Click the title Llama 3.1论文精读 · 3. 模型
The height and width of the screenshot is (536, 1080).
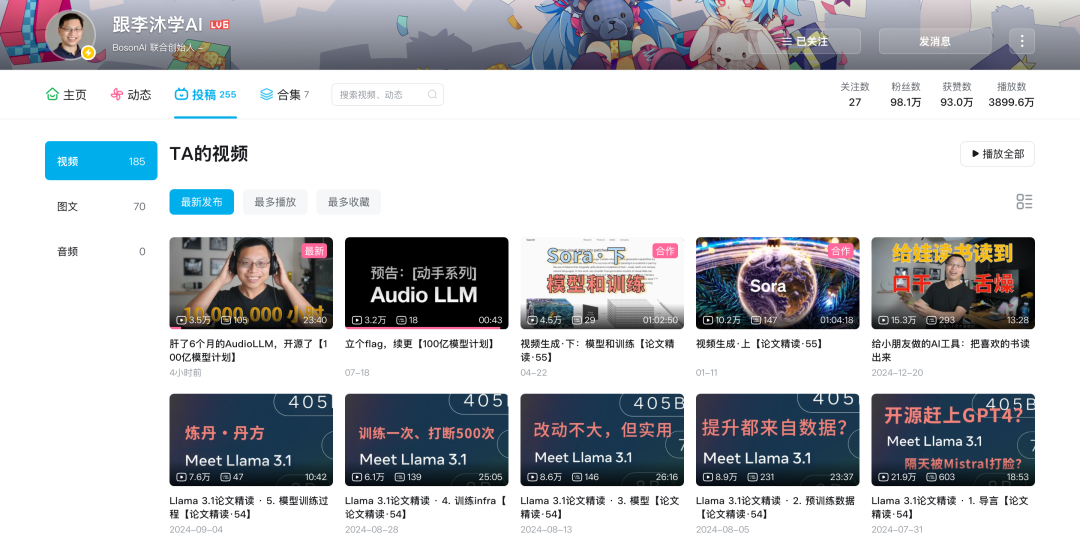coord(600,507)
